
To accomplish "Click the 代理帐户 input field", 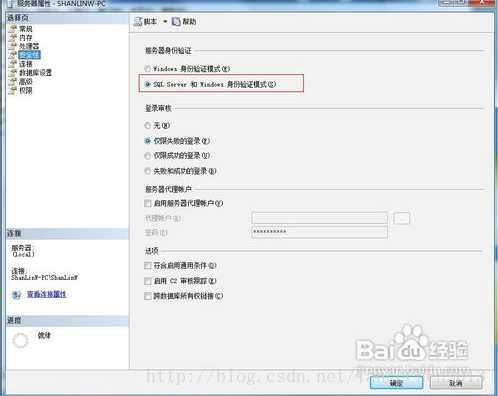I will tap(320, 218).
